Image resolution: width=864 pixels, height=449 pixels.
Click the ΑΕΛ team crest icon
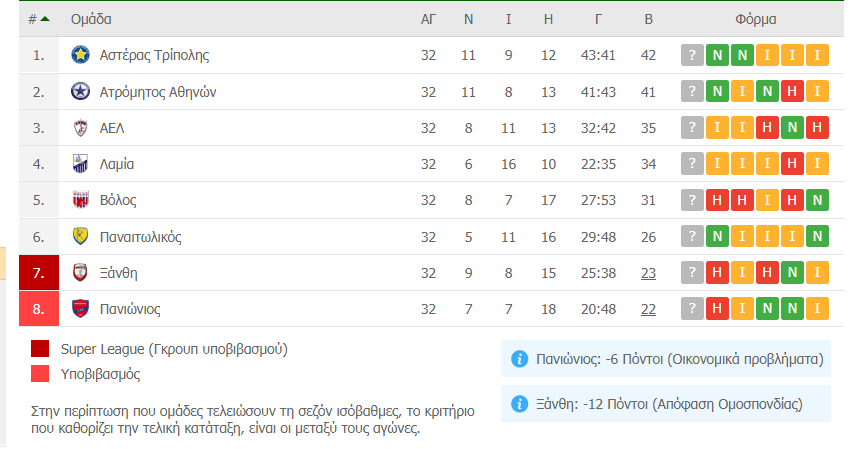pyautogui.click(x=81, y=128)
